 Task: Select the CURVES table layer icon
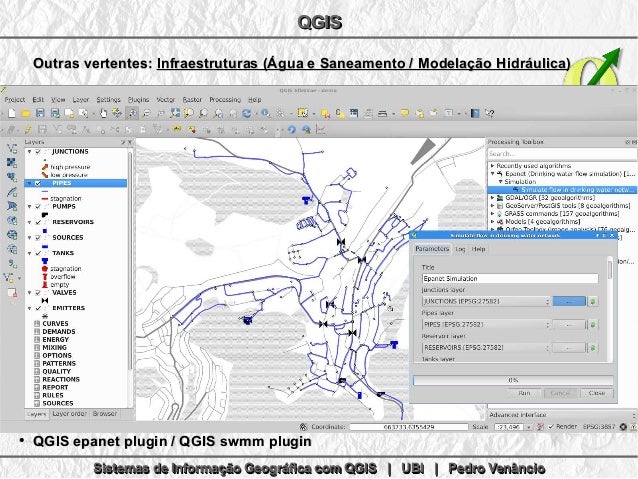[37, 324]
